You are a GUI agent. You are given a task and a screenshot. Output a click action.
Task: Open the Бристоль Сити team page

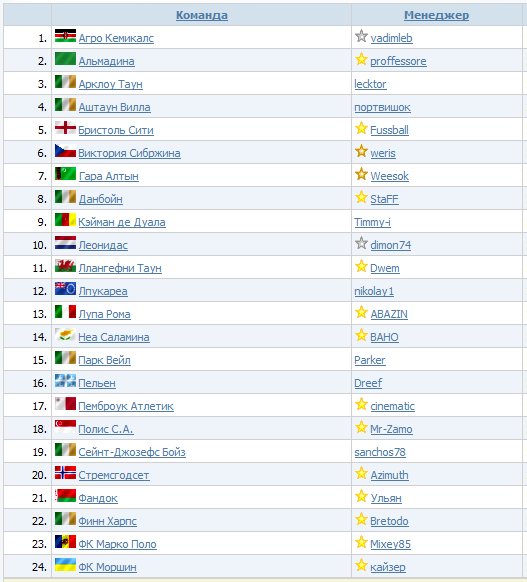tap(116, 130)
